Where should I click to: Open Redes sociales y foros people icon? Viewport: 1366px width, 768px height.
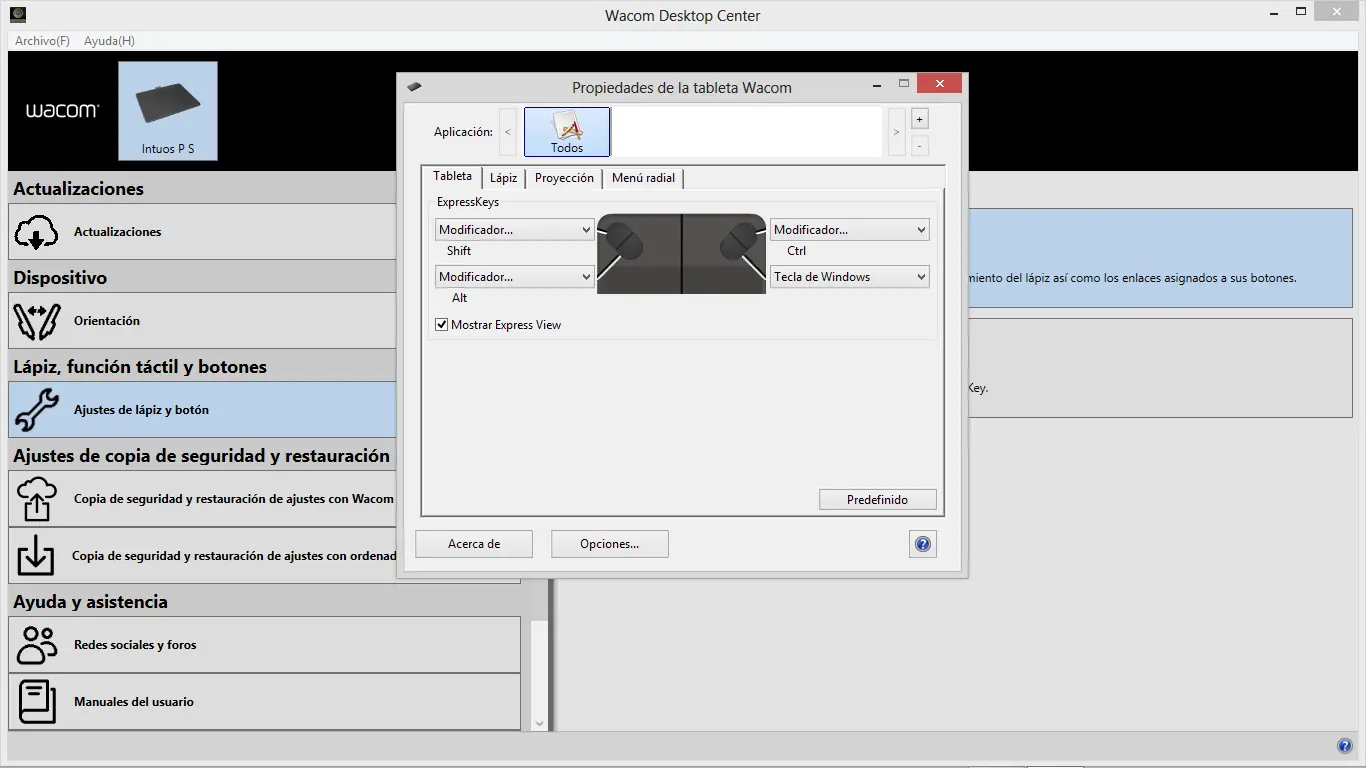37,644
